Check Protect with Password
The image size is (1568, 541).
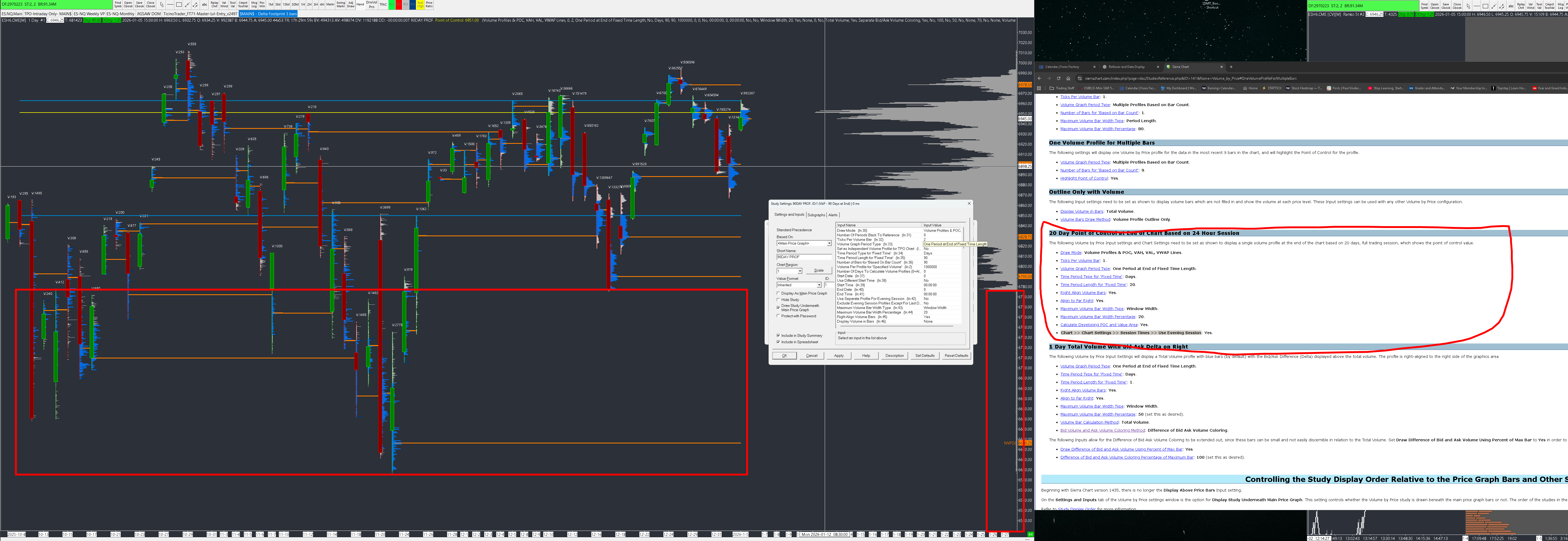pos(778,316)
